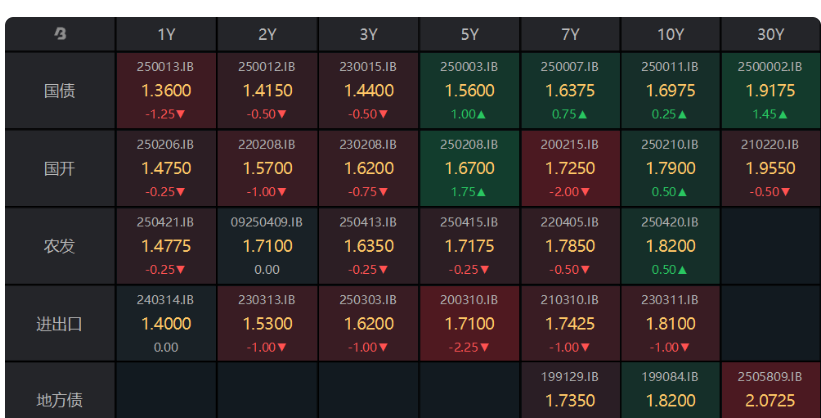Image resolution: width=821 pixels, height=418 pixels.
Task: Select the 1Y column header
Action: [166, 35]
